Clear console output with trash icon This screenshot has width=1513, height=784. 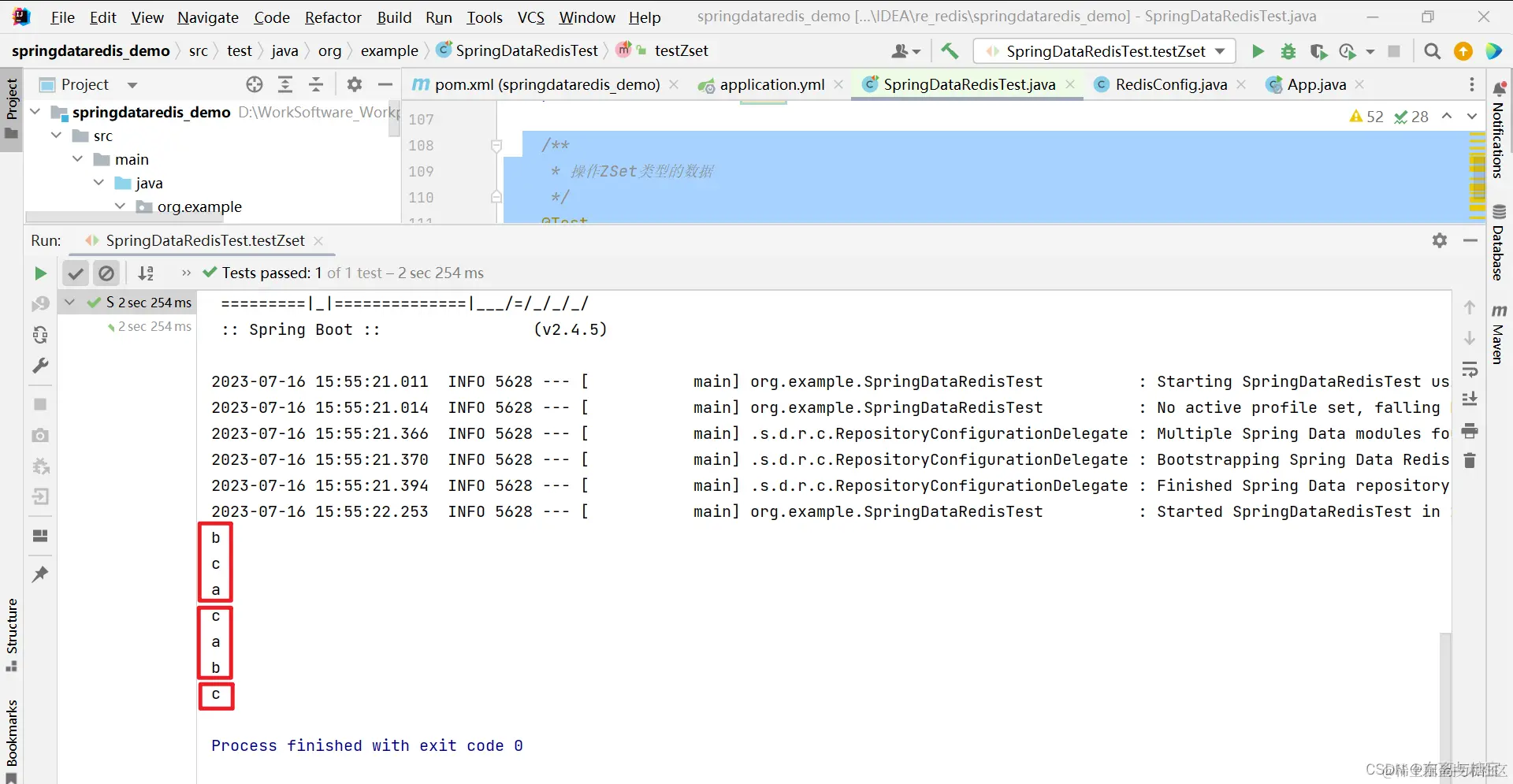tap(1470, 460)
